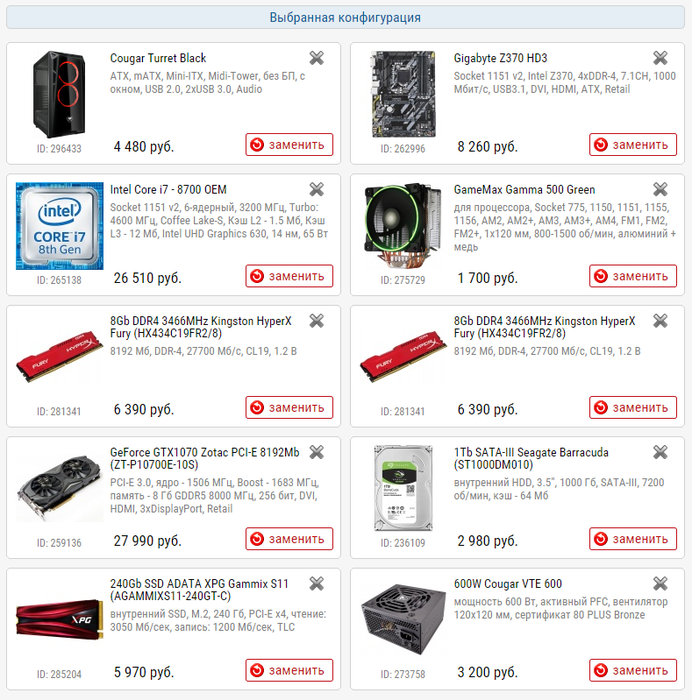The width and height of the screenshot is (692, 700).
Task: Remove Intel Core i7-8700 OEM with X icon
Action: (x=317, y=189)
